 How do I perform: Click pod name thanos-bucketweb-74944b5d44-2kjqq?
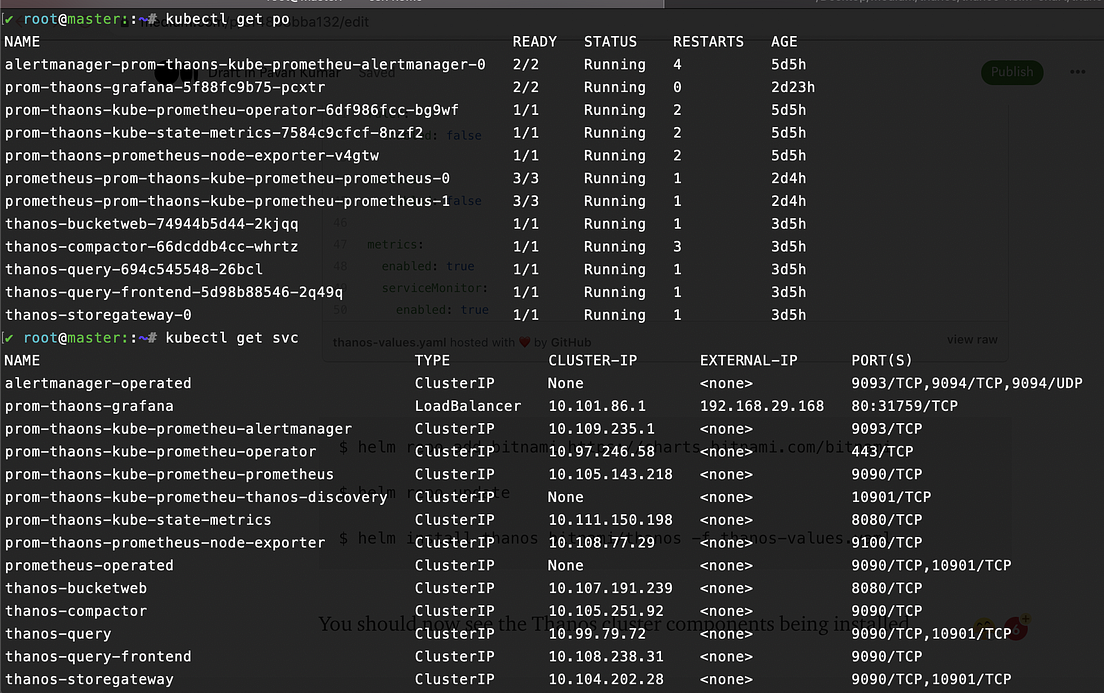[151, 224]
